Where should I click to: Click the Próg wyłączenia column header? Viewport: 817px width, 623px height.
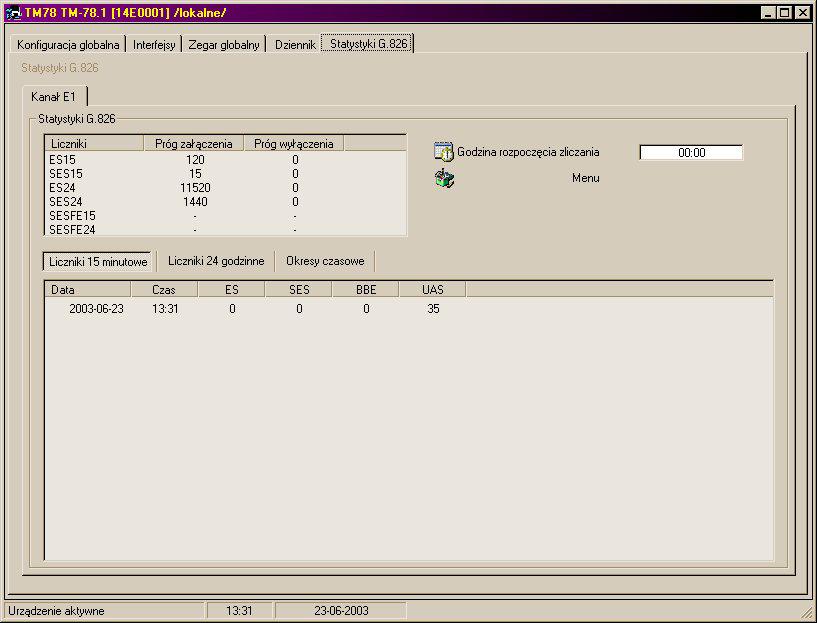coord(294,144)
